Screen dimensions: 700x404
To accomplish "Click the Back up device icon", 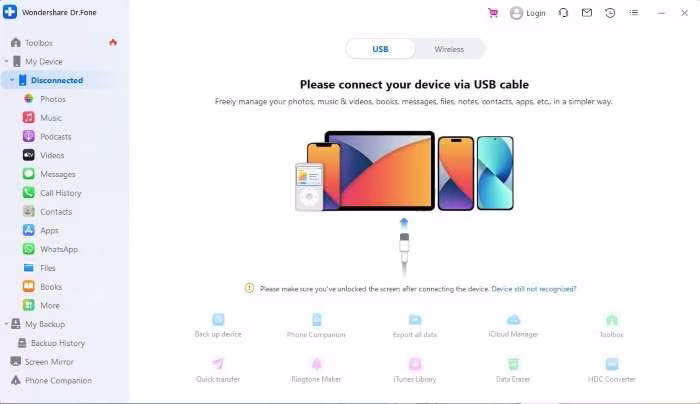I will [218, 319].
